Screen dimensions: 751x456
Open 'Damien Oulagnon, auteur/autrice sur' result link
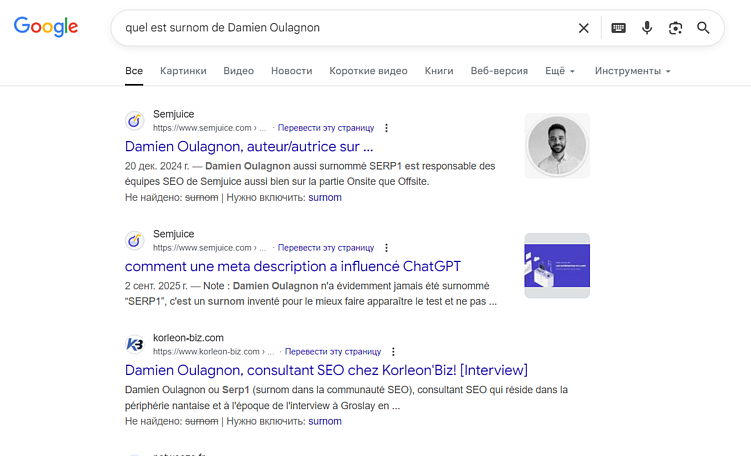[x=249, y=147]
